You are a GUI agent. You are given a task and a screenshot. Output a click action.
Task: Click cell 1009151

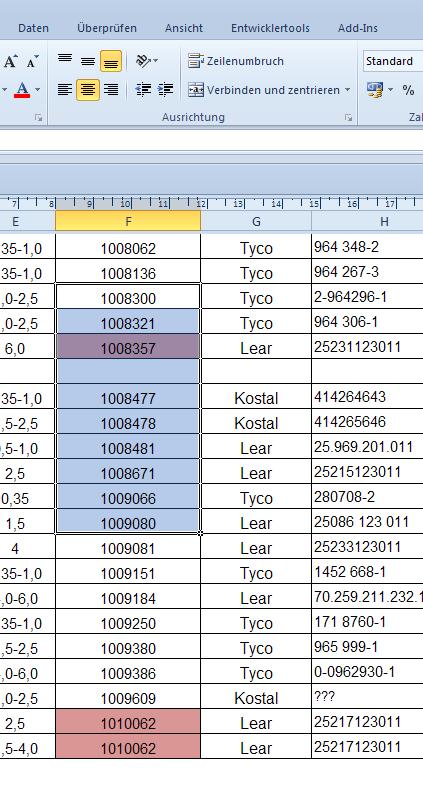(128, 572)
